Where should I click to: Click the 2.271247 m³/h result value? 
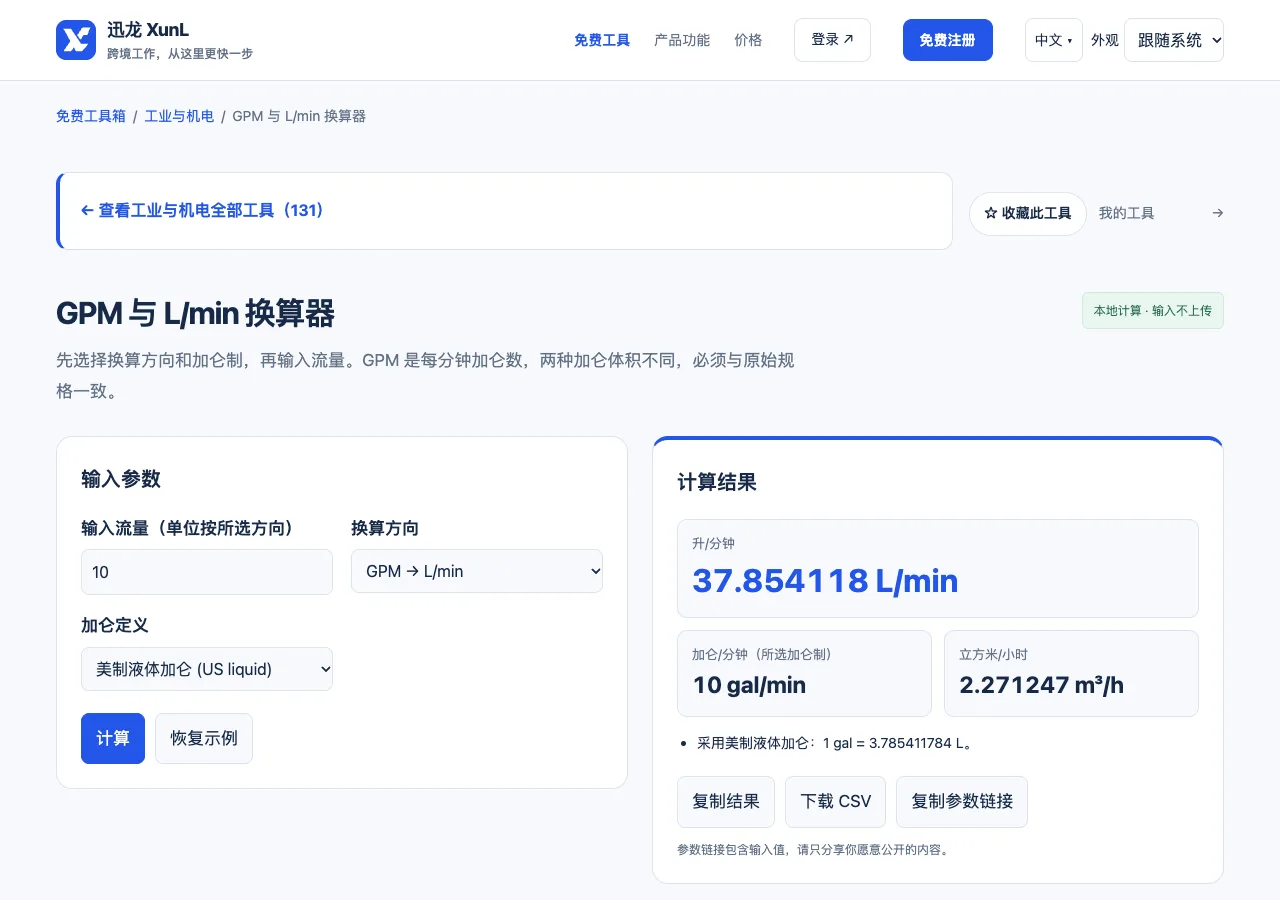click(x=1041, y=685)
